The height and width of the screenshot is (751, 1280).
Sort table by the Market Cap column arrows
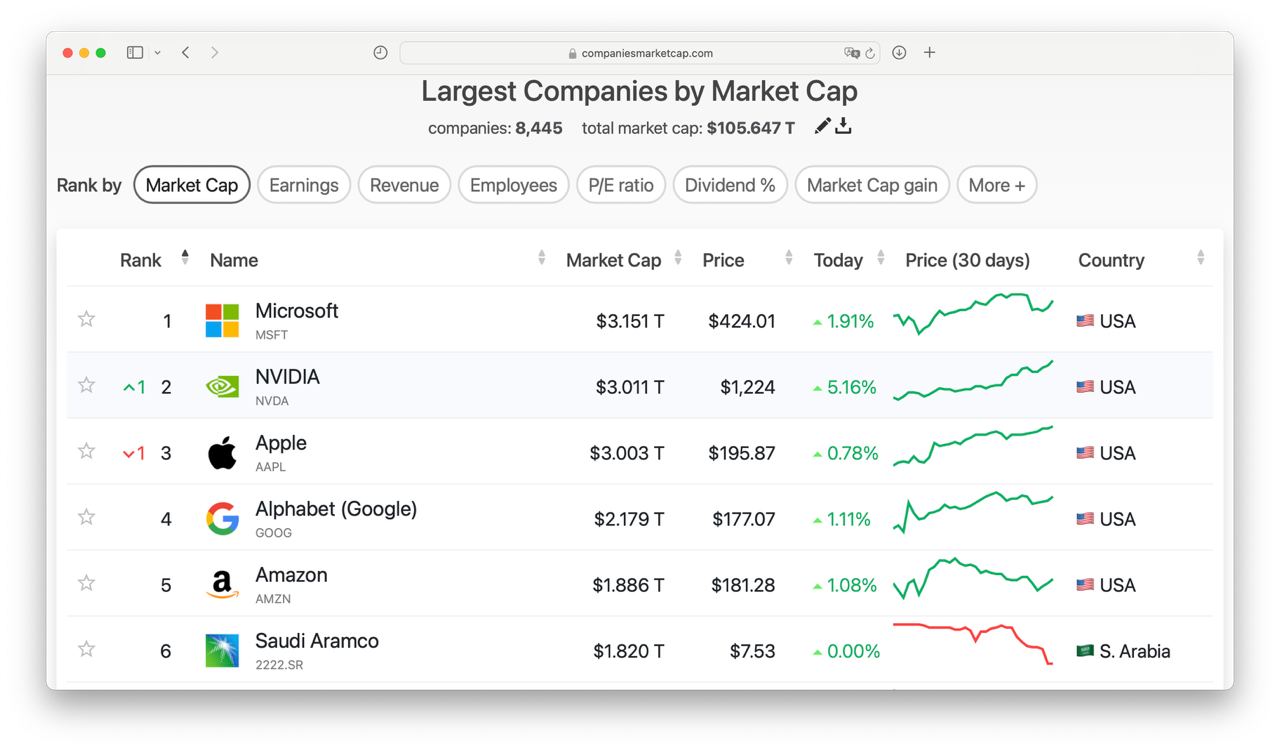click(x=678, y=259)
